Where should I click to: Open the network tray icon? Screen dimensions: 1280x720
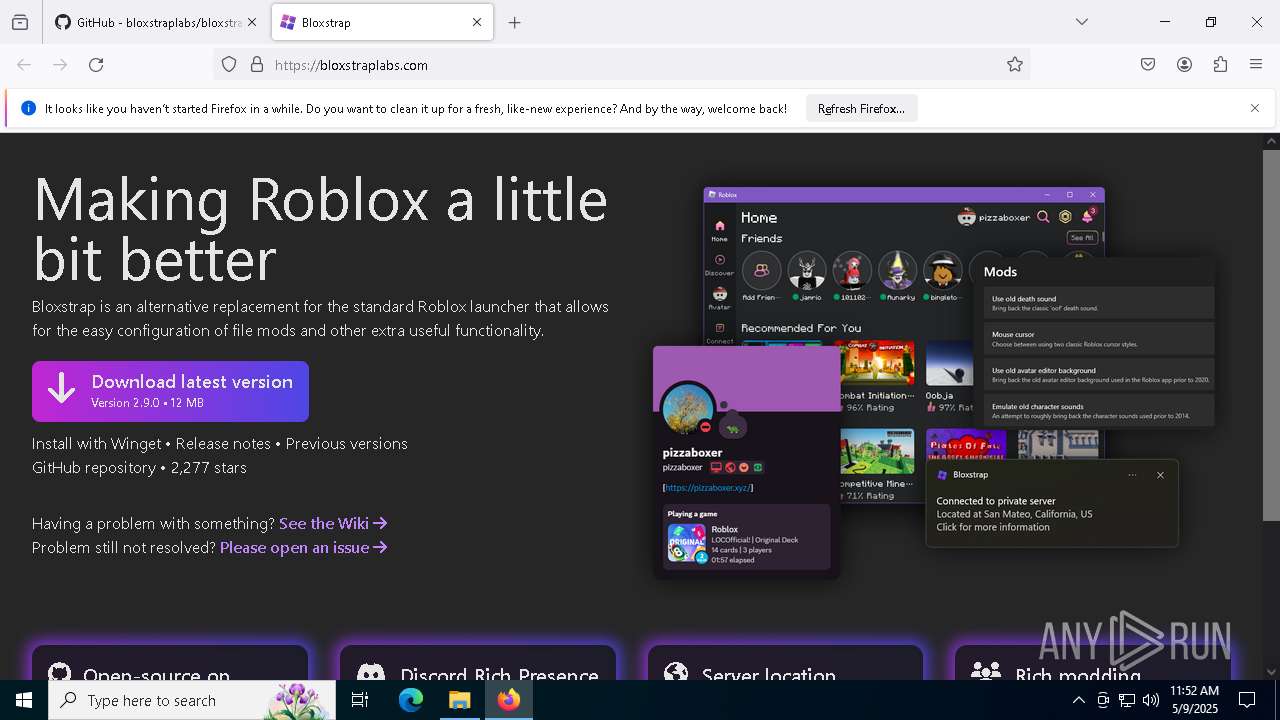[x=1127, y=700]
